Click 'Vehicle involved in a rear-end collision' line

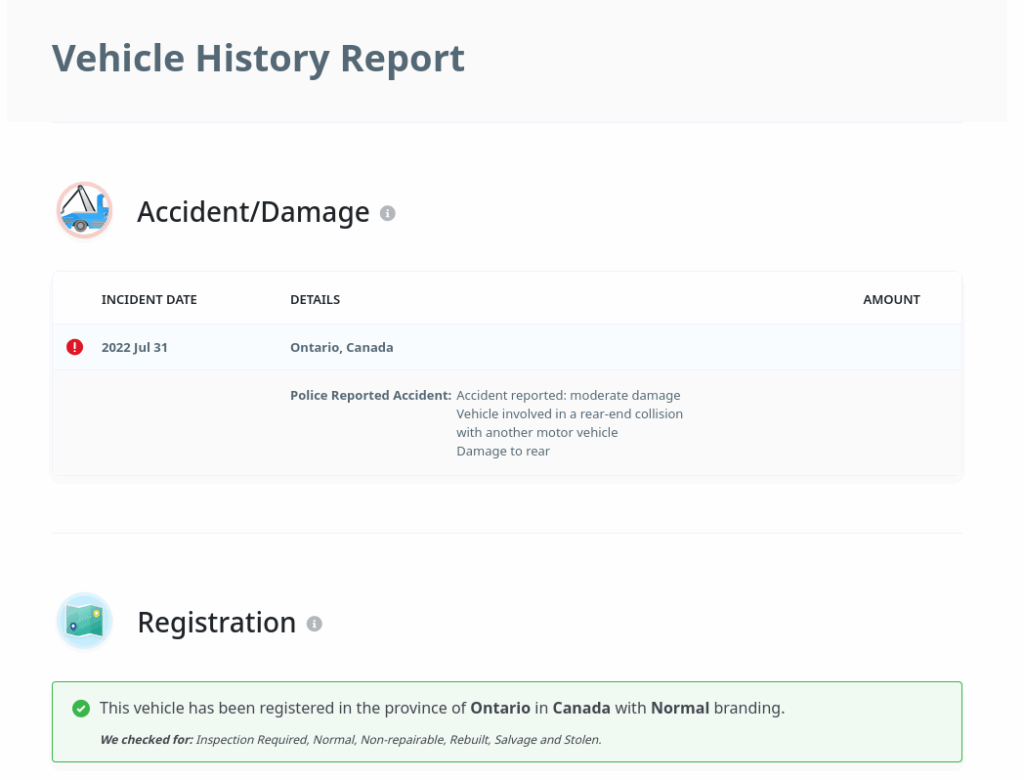click(569, 414)
